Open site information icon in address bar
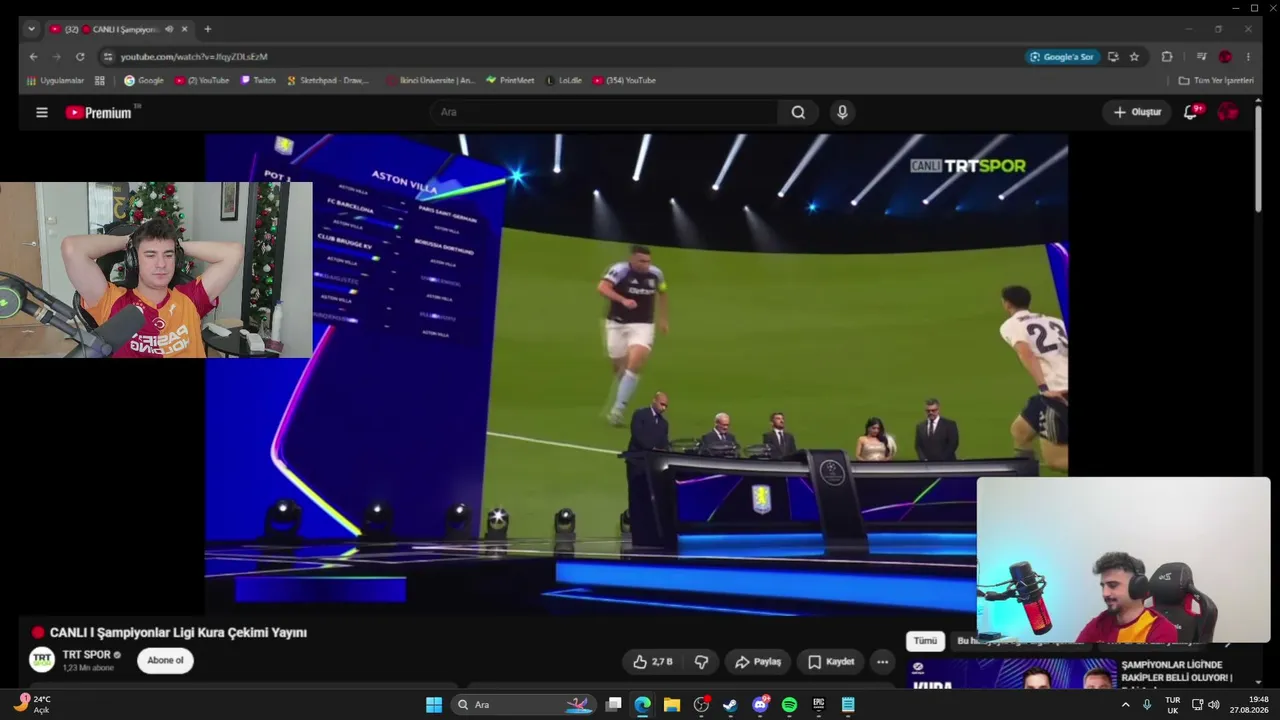Viewport: 1280px width, 720px height. click(x=108, y=57)
